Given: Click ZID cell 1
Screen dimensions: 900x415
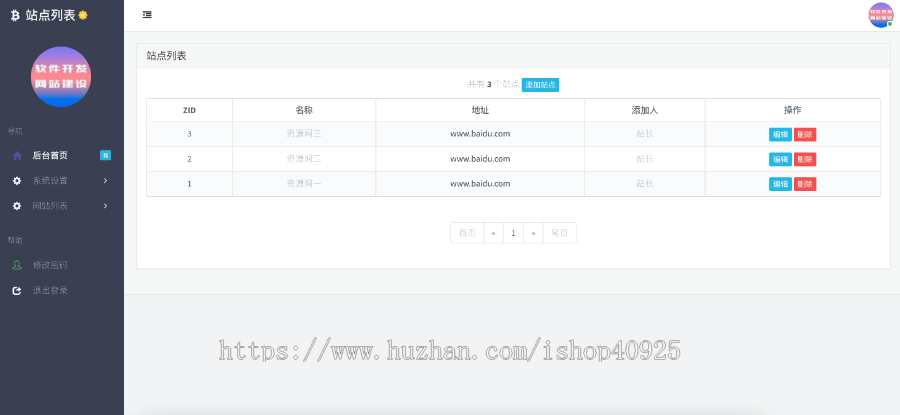Looking at the screenshot, I should (x=189, y=184).
